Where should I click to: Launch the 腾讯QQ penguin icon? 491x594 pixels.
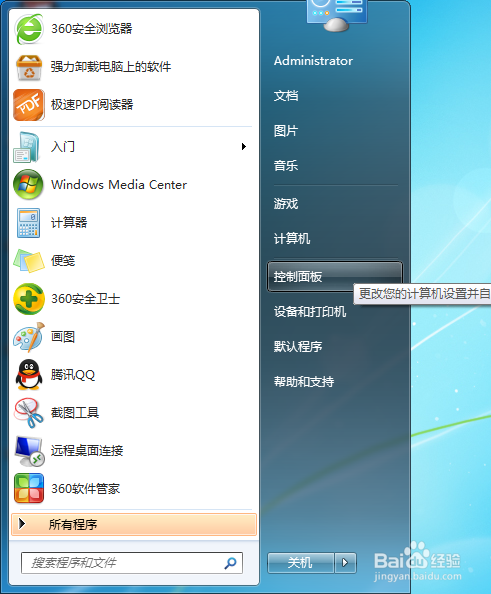tap(29, 375)
